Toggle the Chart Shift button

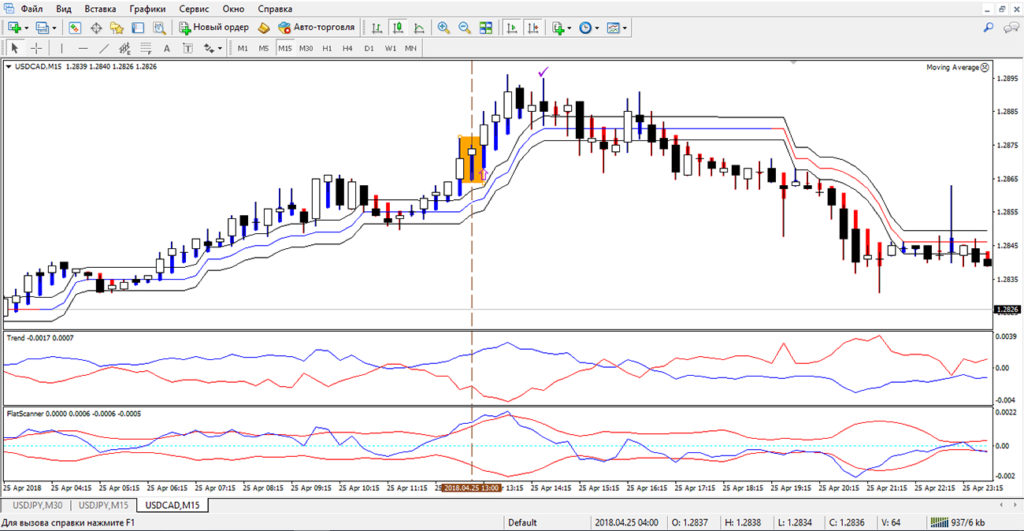tap(533, 28)
